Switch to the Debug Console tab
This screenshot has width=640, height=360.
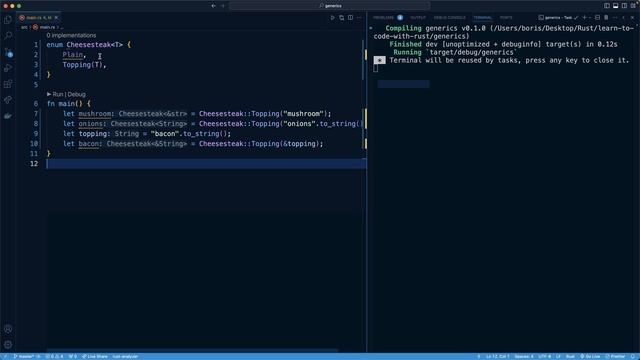point(449,18)
